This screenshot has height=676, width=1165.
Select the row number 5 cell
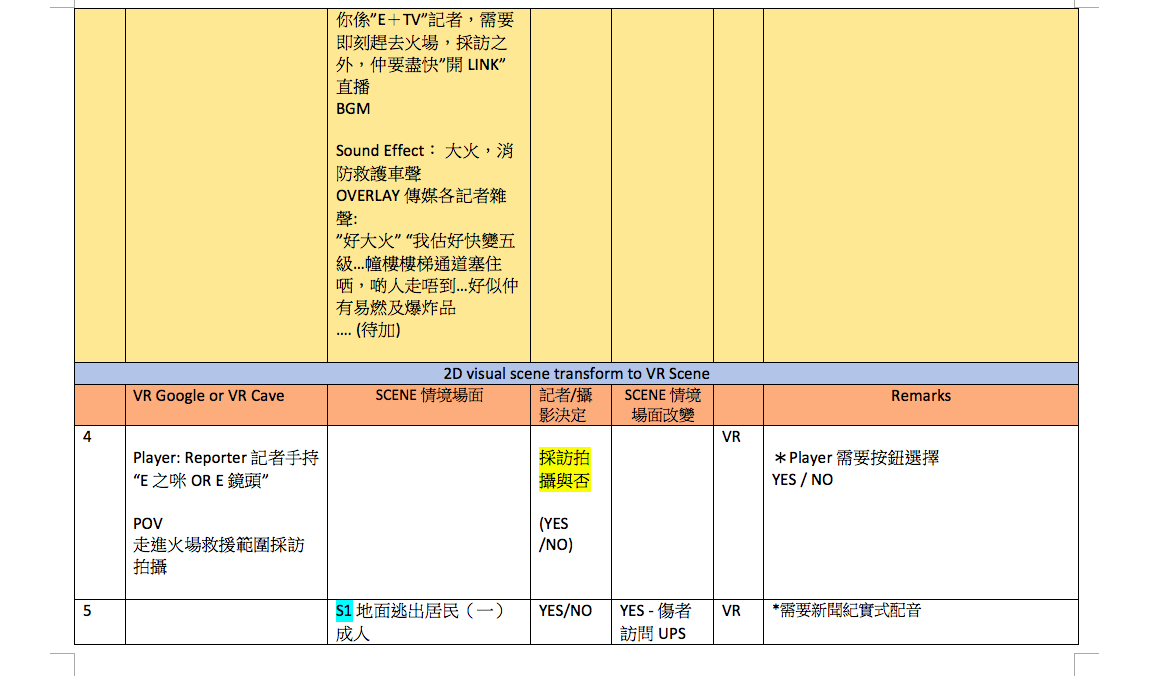(88, 611)
